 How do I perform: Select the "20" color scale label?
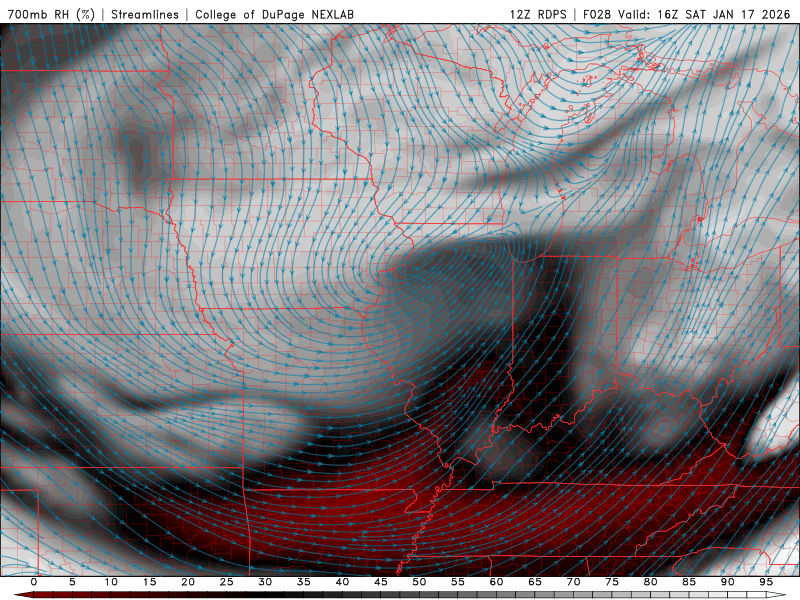188,582
